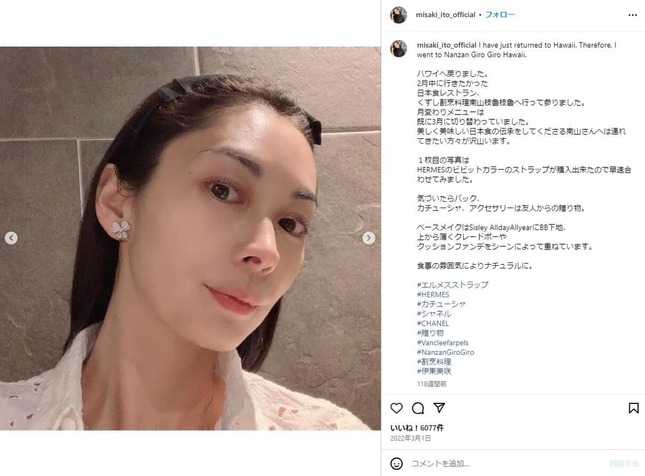Viewport: 645px width, 476px height.
Task: Click the add comment input field
Action: [506, 464]
